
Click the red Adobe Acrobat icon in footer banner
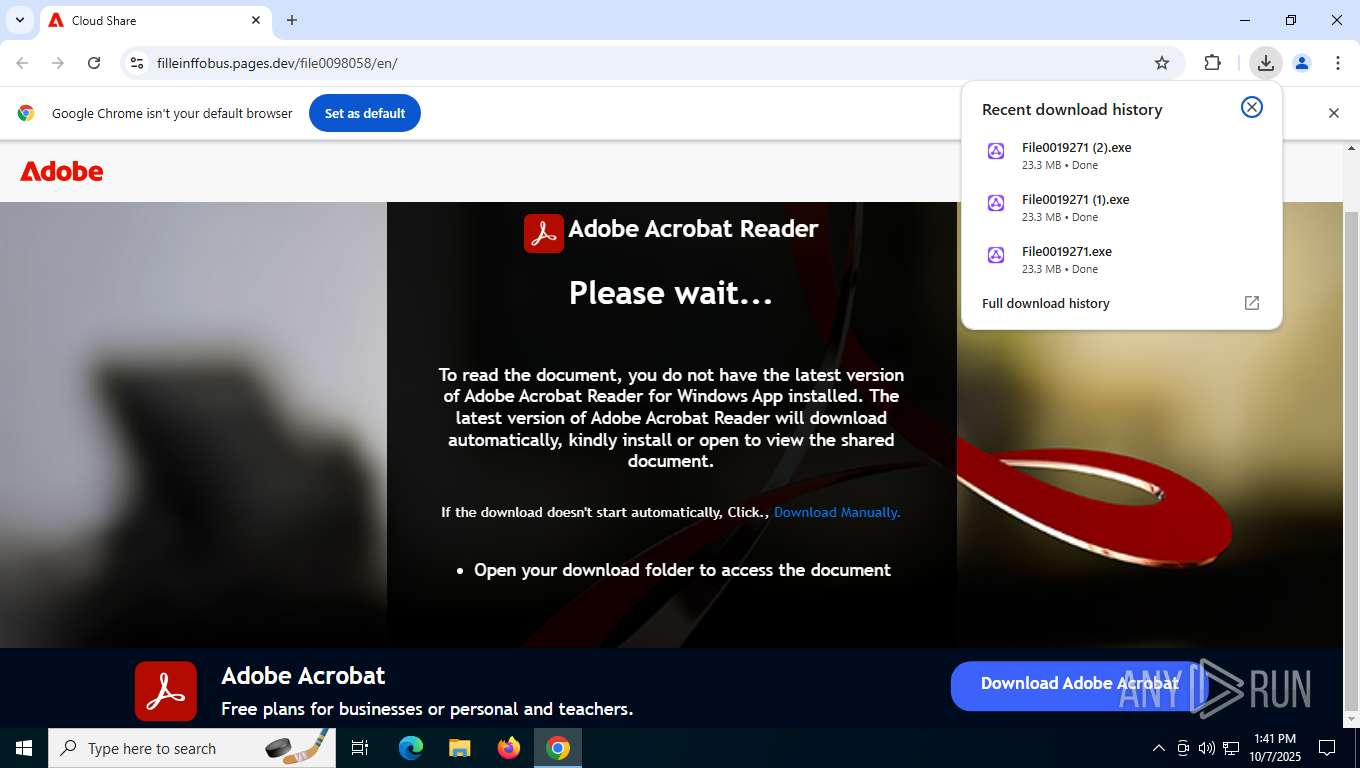coord(166,691)
